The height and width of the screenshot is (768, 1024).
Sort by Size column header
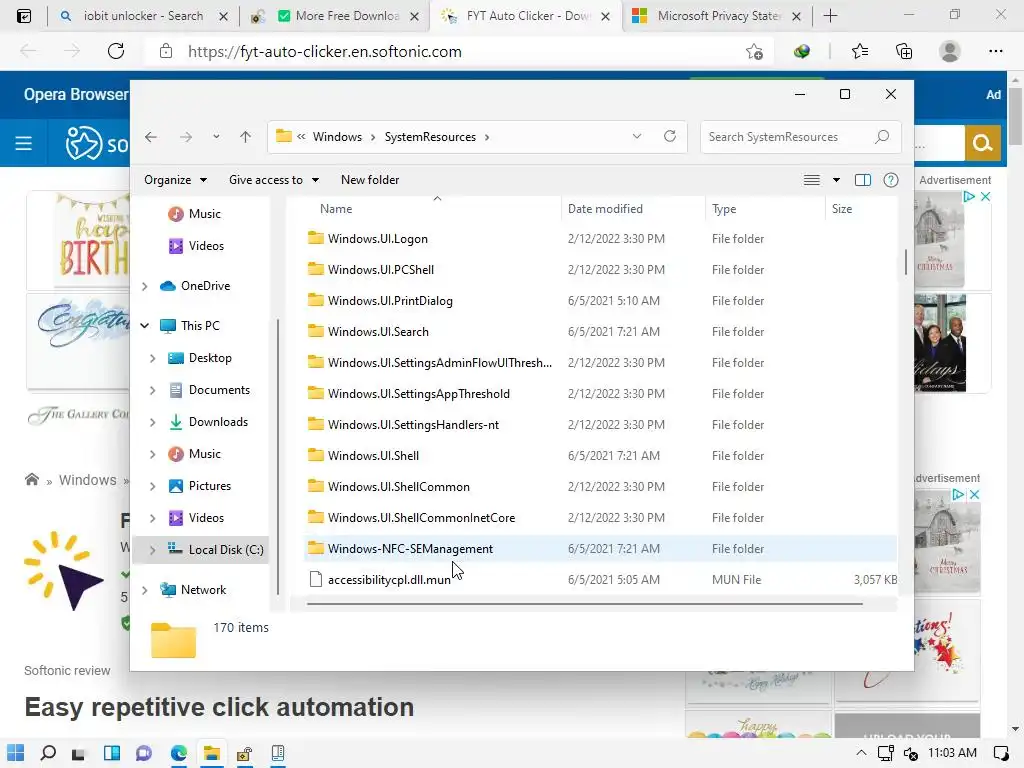(842, 209)
